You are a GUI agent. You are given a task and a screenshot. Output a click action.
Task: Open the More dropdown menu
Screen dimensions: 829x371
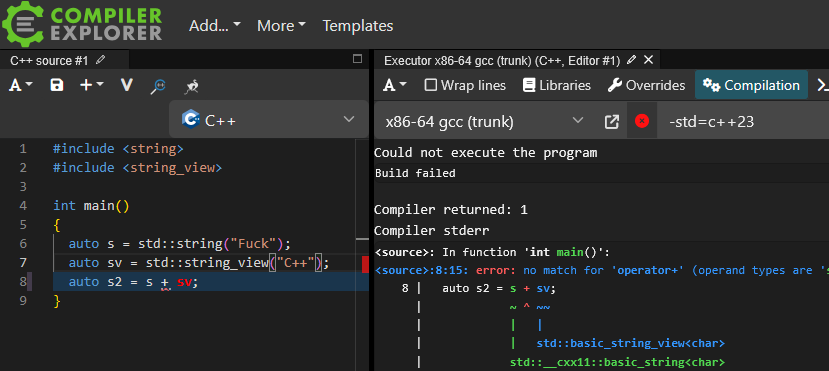(281, 25)
